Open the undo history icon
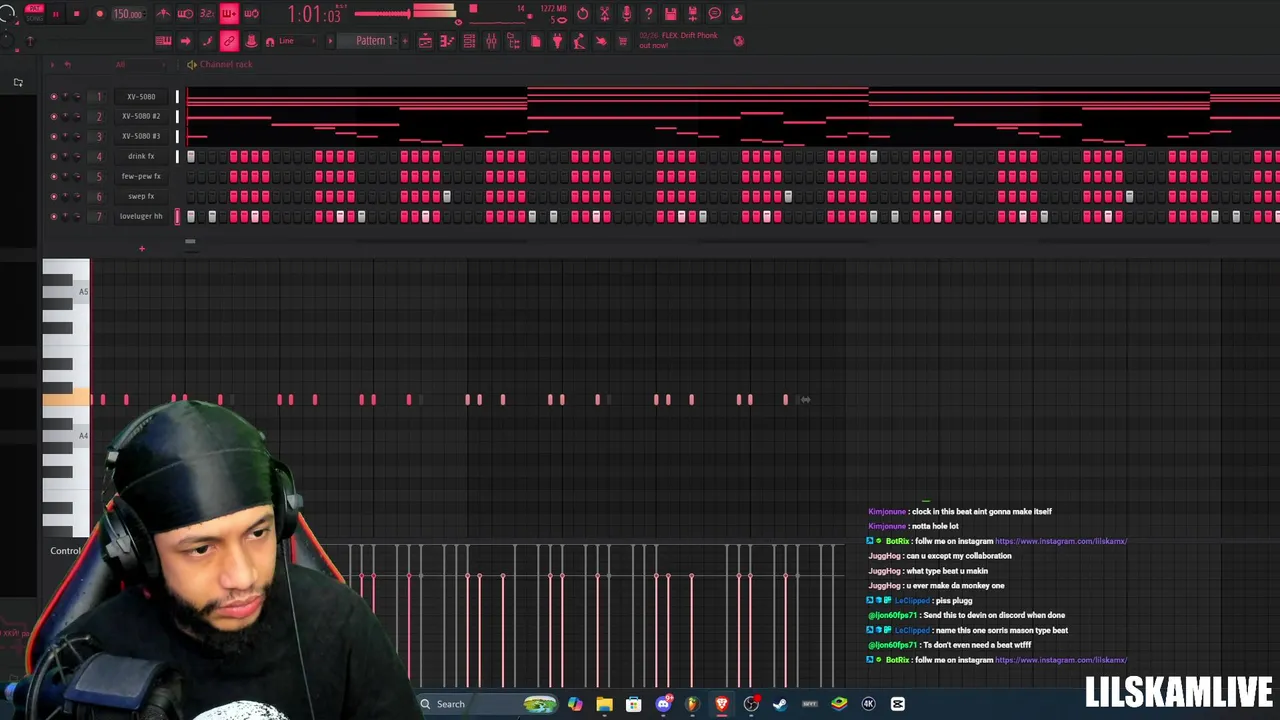The height and width of the screenshot is (720, 1280). coord(583,14)
